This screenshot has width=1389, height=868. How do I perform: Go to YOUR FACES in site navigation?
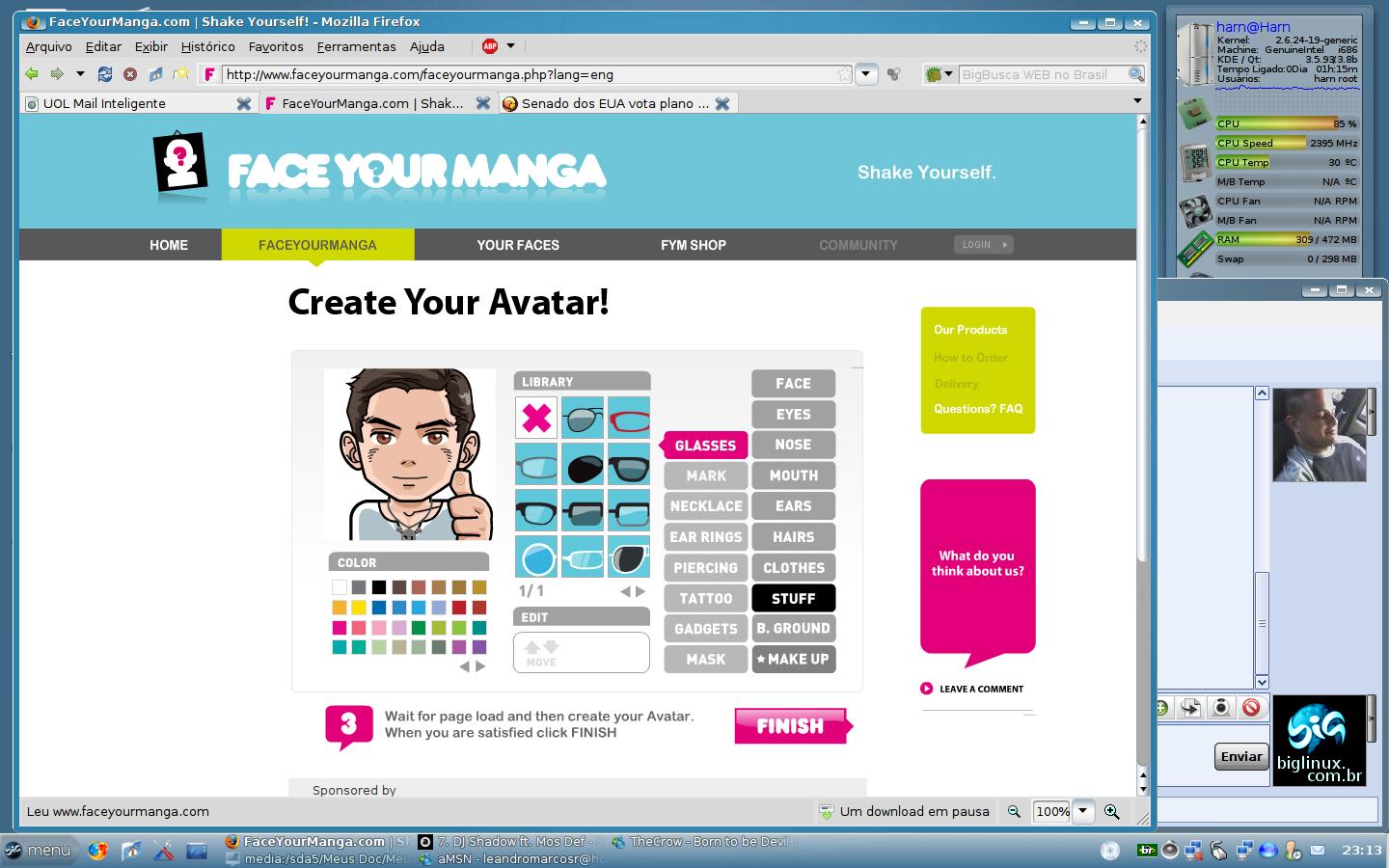pyautogui.click(x=518, y=245)
